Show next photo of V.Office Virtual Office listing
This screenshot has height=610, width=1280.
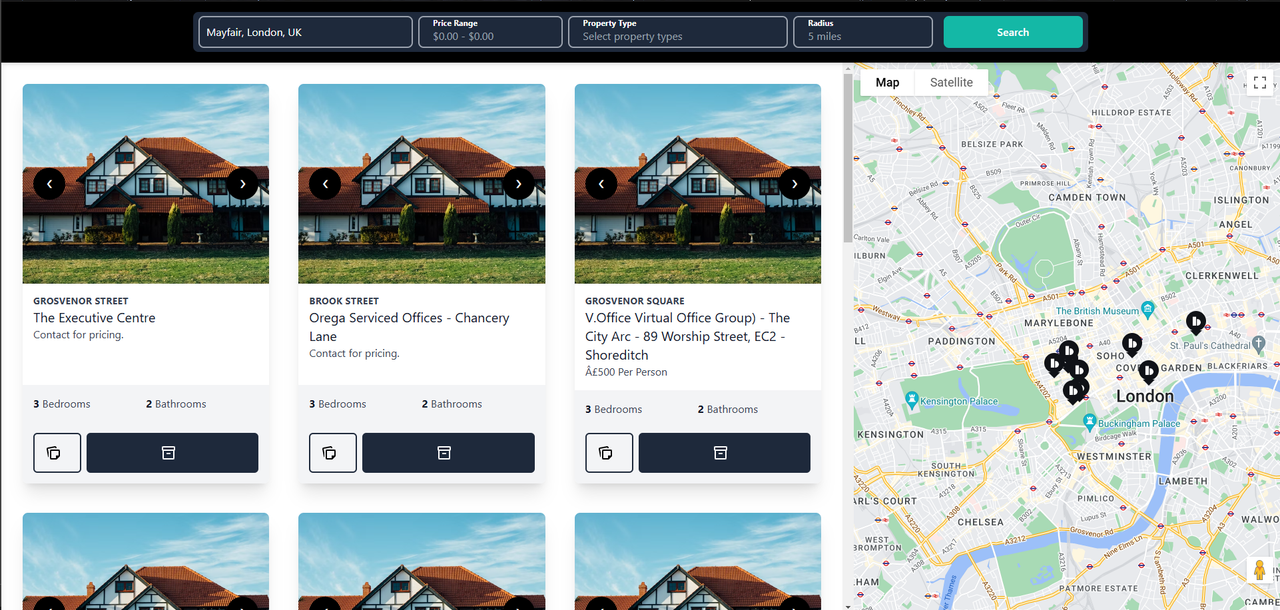794,183
